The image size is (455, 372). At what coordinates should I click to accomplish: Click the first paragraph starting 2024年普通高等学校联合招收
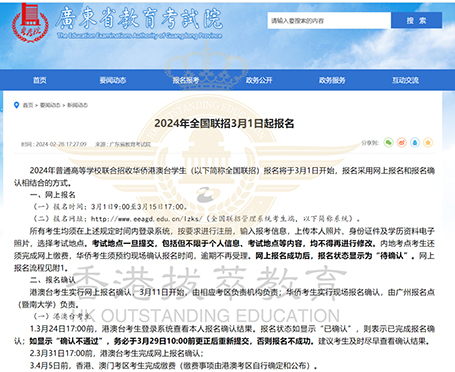pyautogui.click(x=224, y=177)
